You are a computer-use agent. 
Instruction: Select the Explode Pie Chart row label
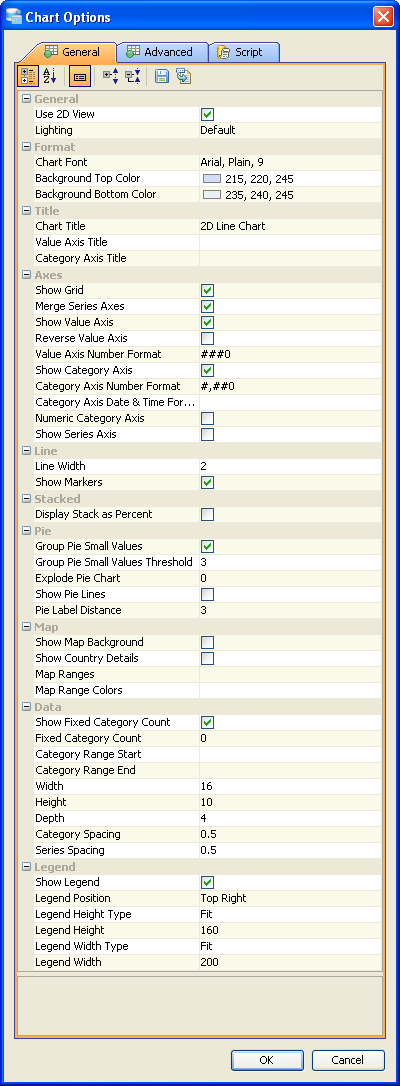tap(78, 578)
